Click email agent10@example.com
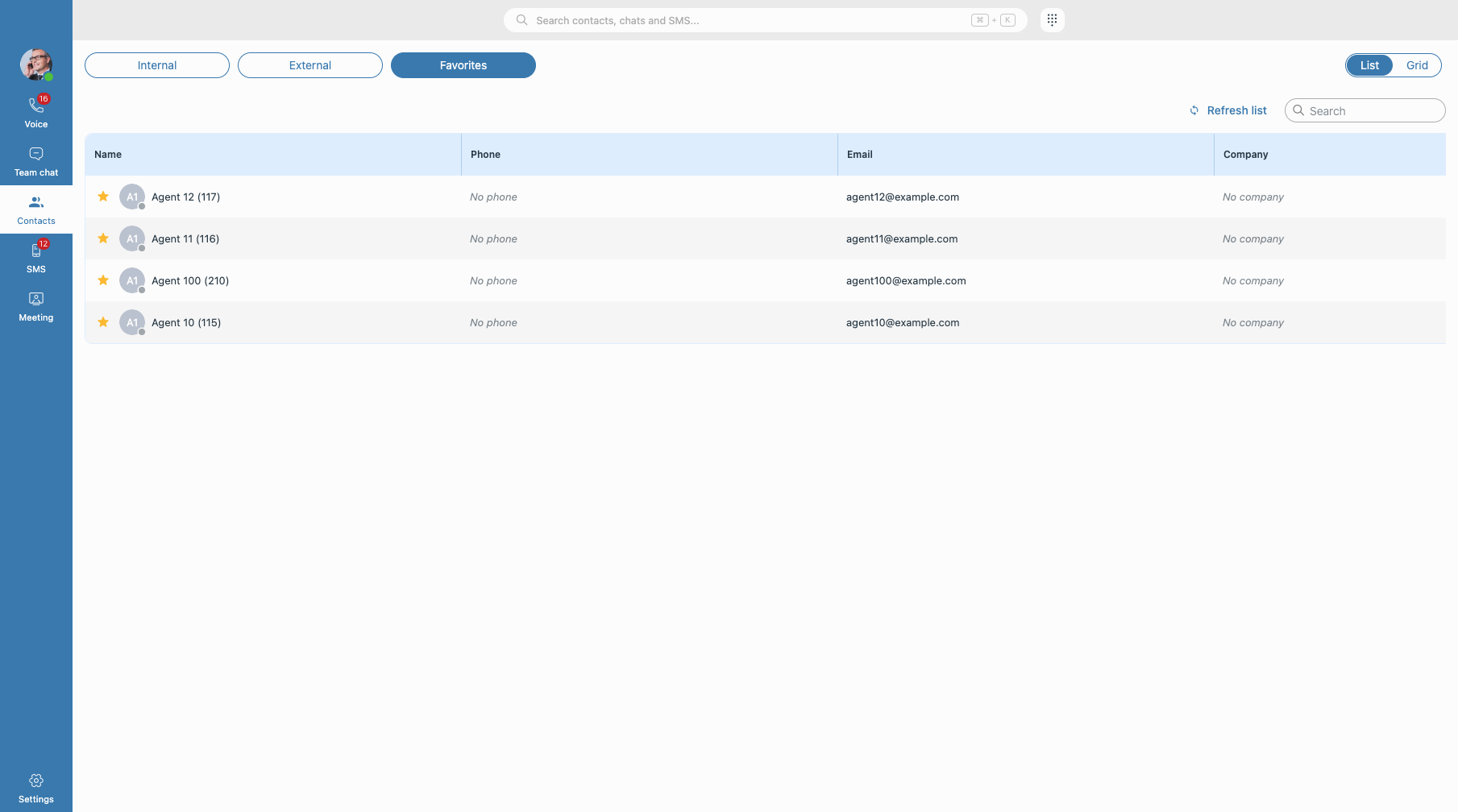 click(x=903, y=322)
